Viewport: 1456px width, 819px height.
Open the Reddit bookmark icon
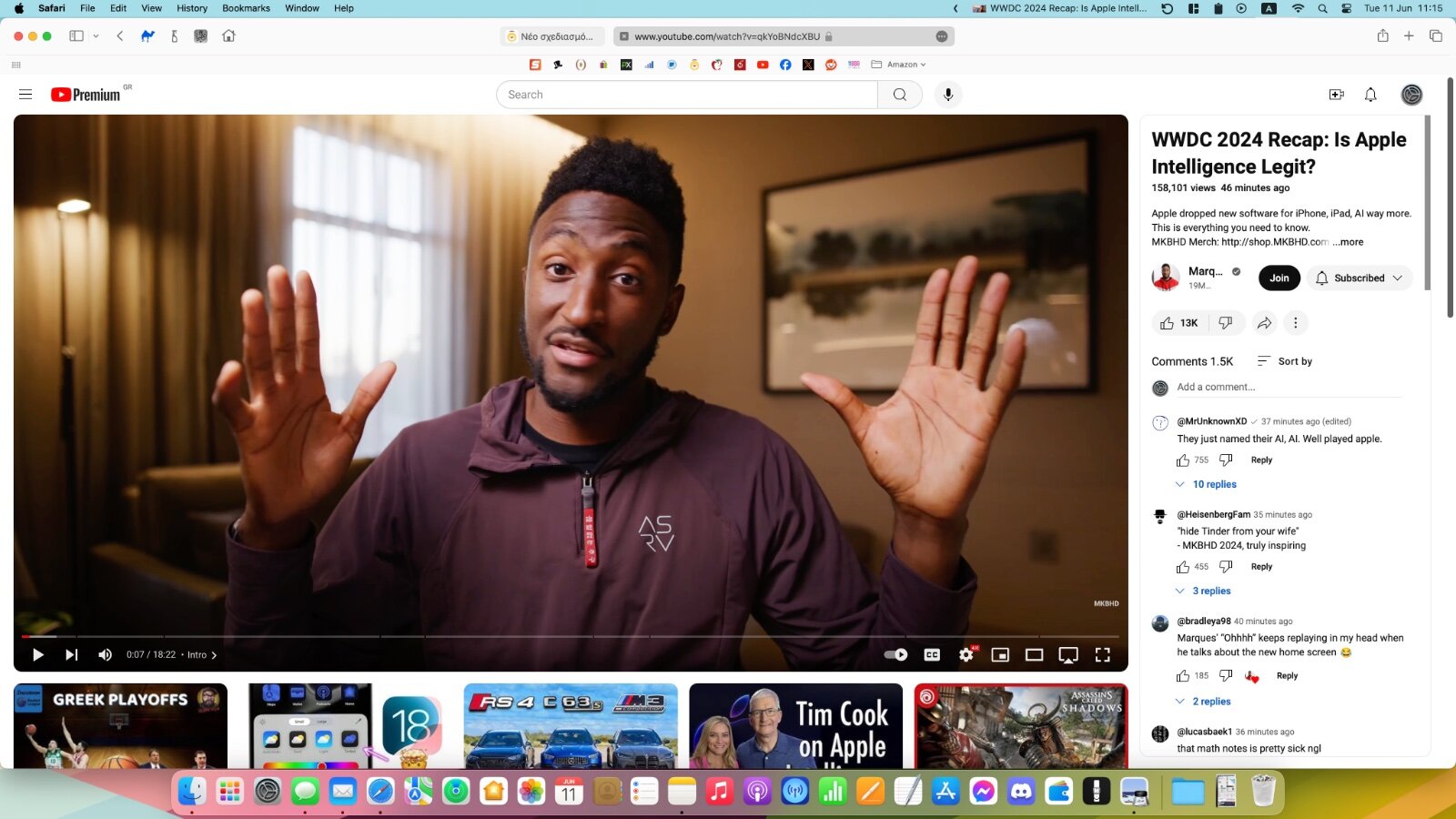click(x=831, y=65)
